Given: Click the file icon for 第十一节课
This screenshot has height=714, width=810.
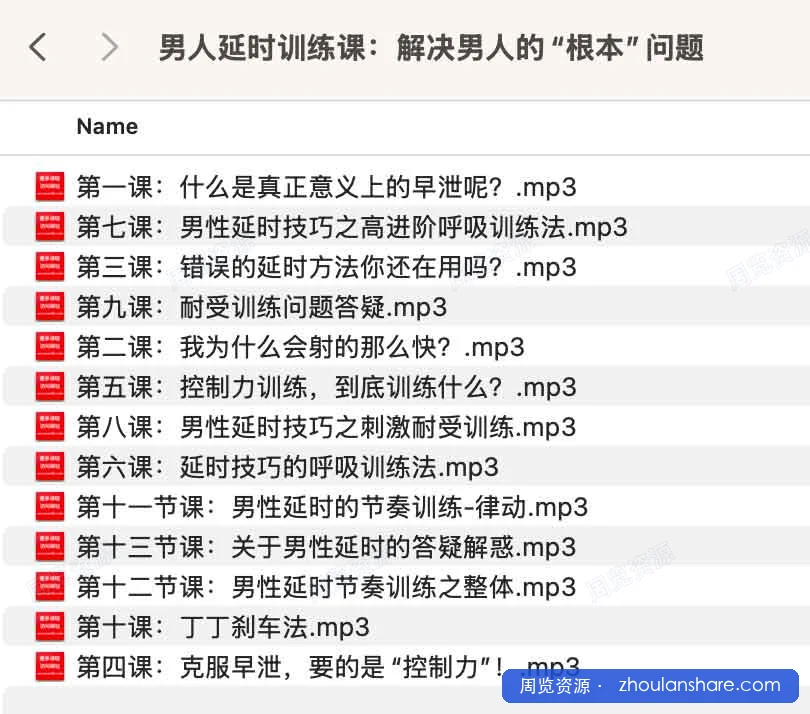Looking at the screenshot, I should coord(50,507).
